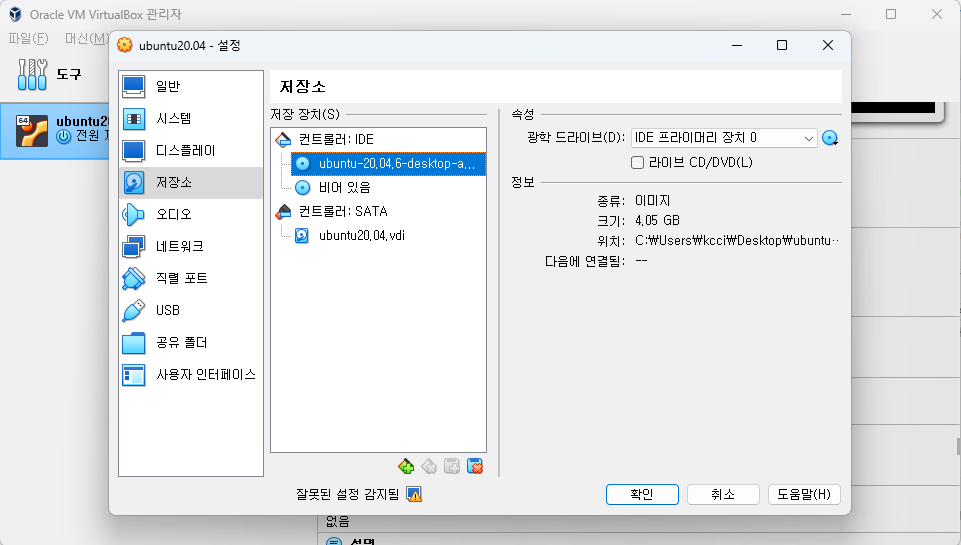Click the 일반 monitor icon
This screenshot has width=961, height=545.
point(134,86)
